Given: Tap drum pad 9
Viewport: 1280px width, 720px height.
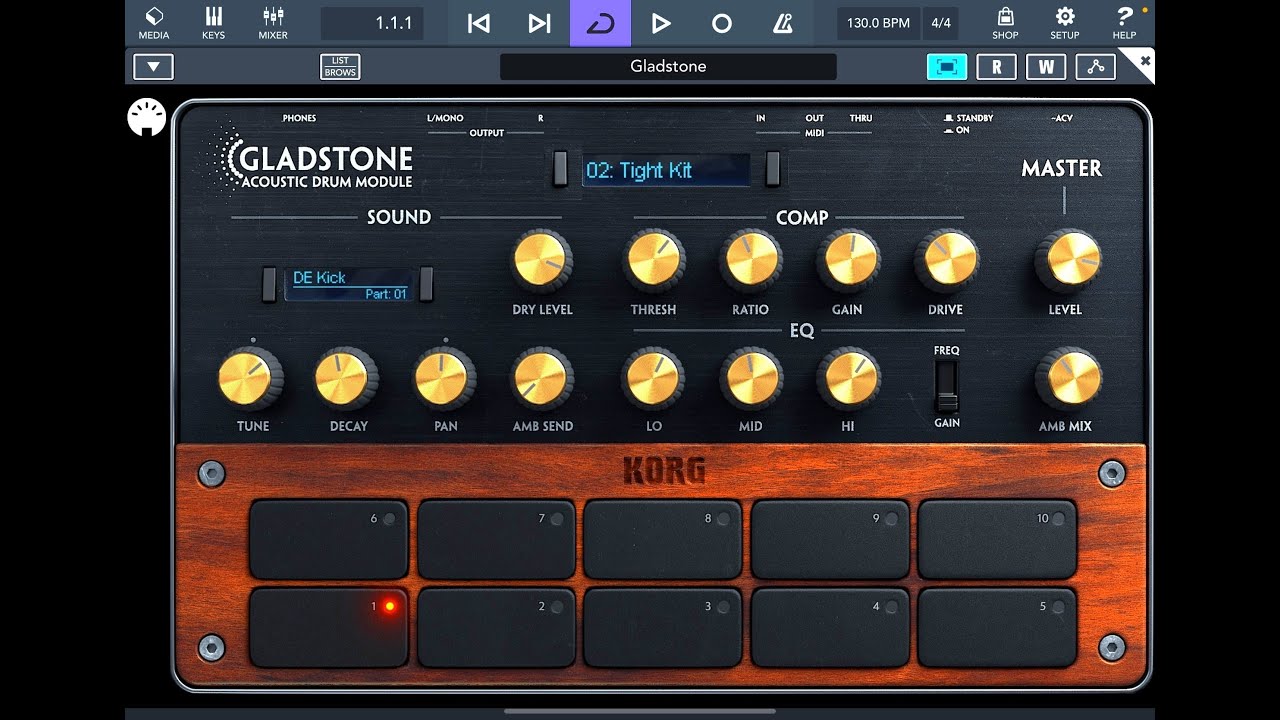Looking at the screenshot, I should (830, 539).
